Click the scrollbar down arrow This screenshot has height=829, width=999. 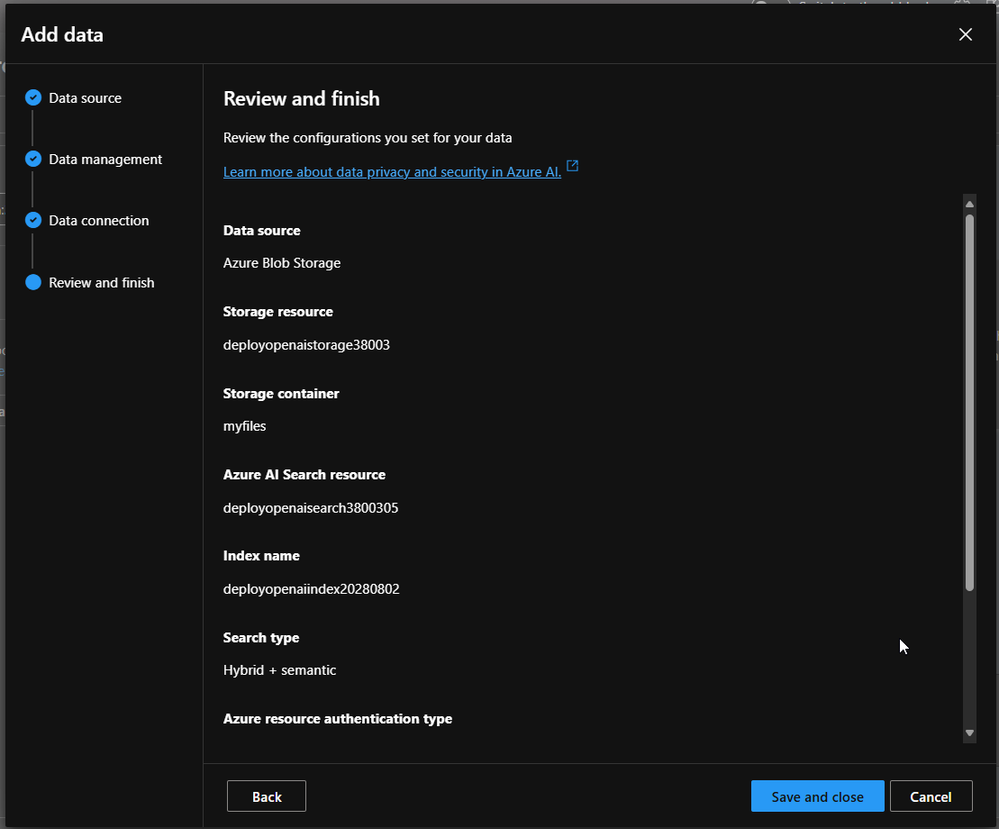[x=970, y=733]
